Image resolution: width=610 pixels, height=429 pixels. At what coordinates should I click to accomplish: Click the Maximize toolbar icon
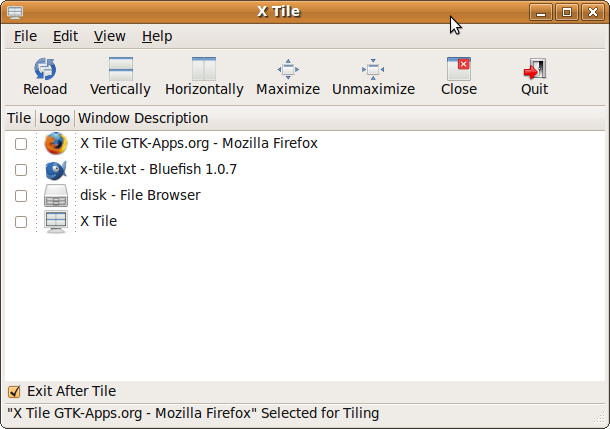coord(288,69)
